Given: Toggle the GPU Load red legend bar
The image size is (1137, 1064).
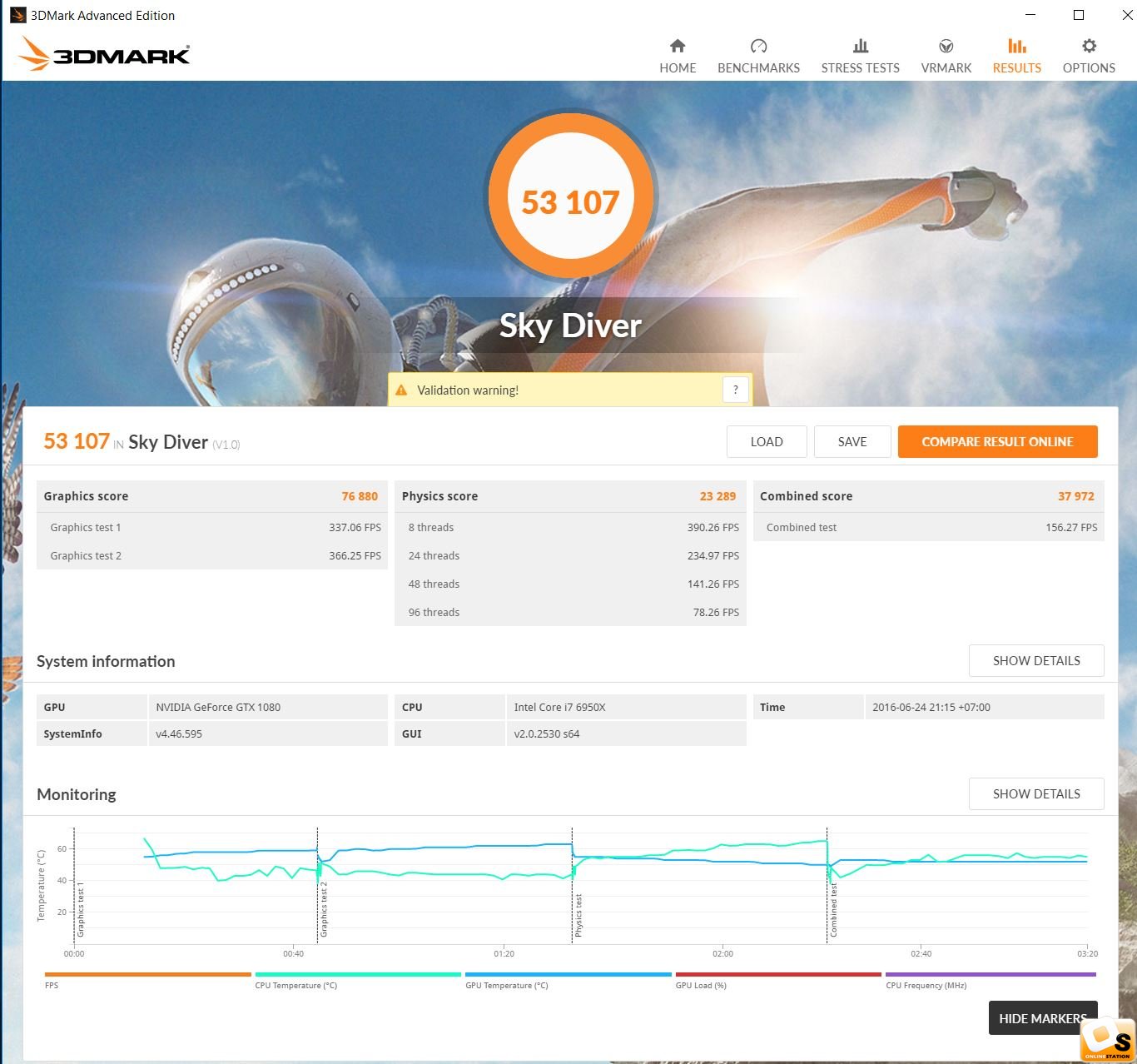Looking at the screenshot, I should (x=778, y=974).
